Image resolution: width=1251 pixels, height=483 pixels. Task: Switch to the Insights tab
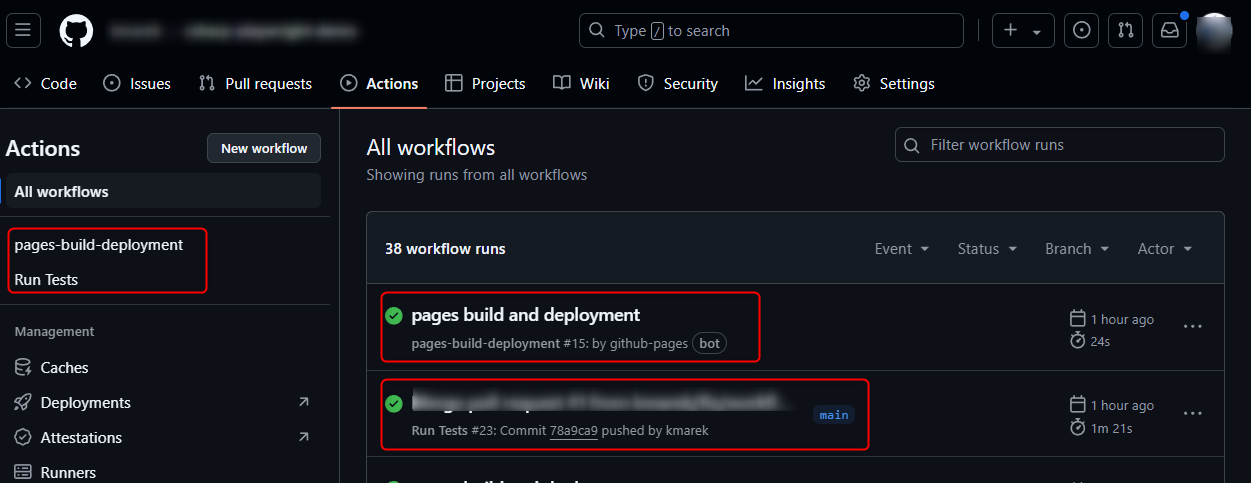tap(785, 84)
